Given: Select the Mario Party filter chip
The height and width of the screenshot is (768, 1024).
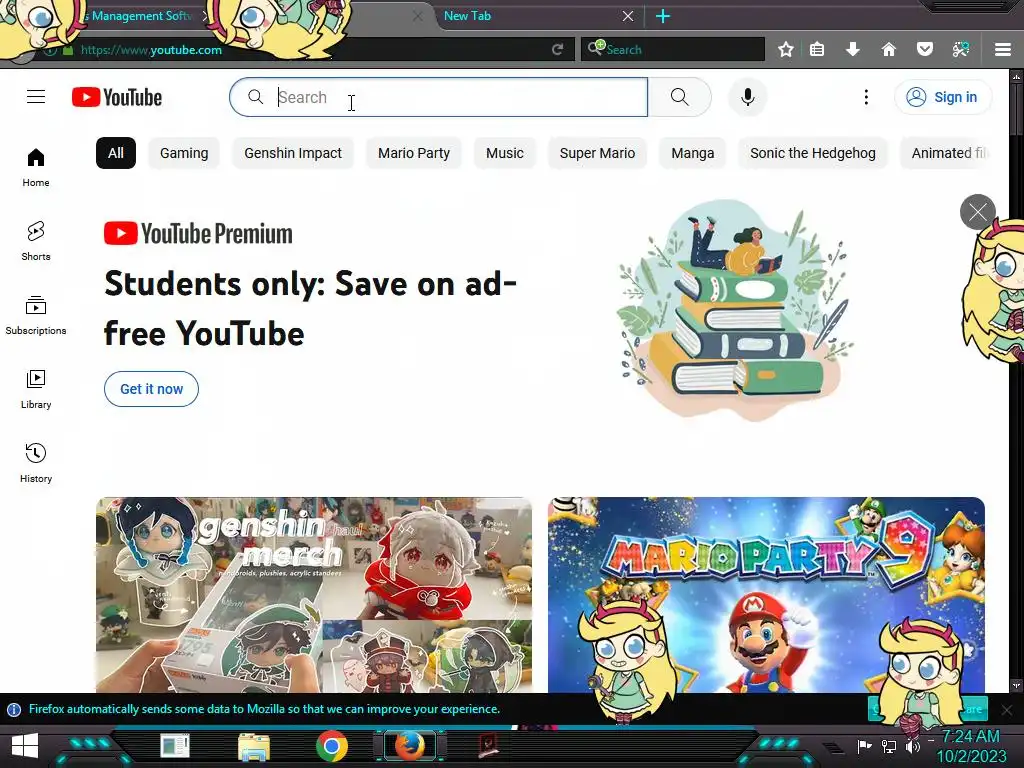Looking at the screenshot, I should (413, 153).
